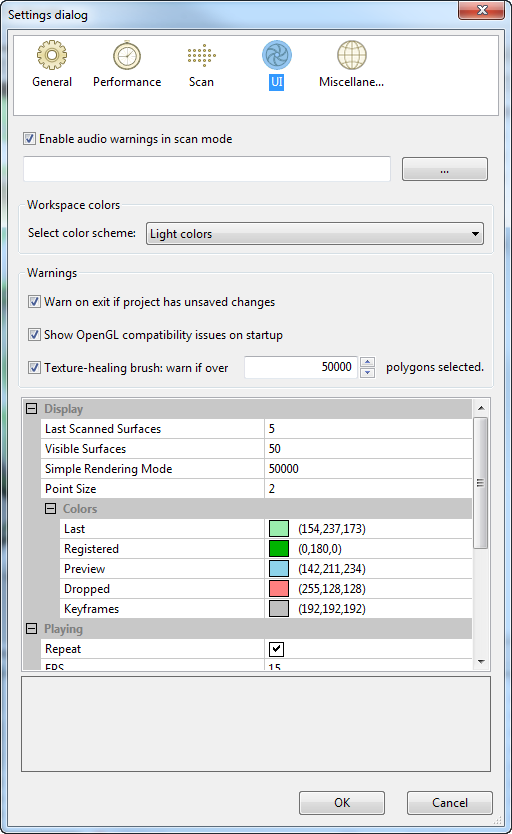
Task: Click the OK button
Action: tap(342, 803)
